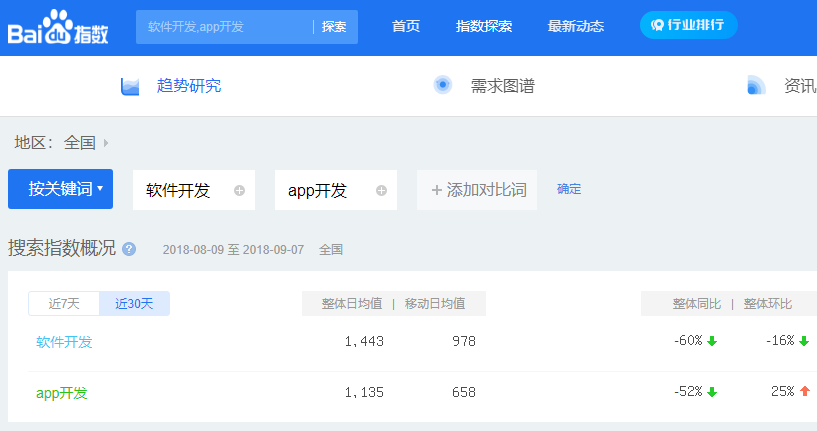
Task: Expand the 全国 region selector
Action: (80, 142)
